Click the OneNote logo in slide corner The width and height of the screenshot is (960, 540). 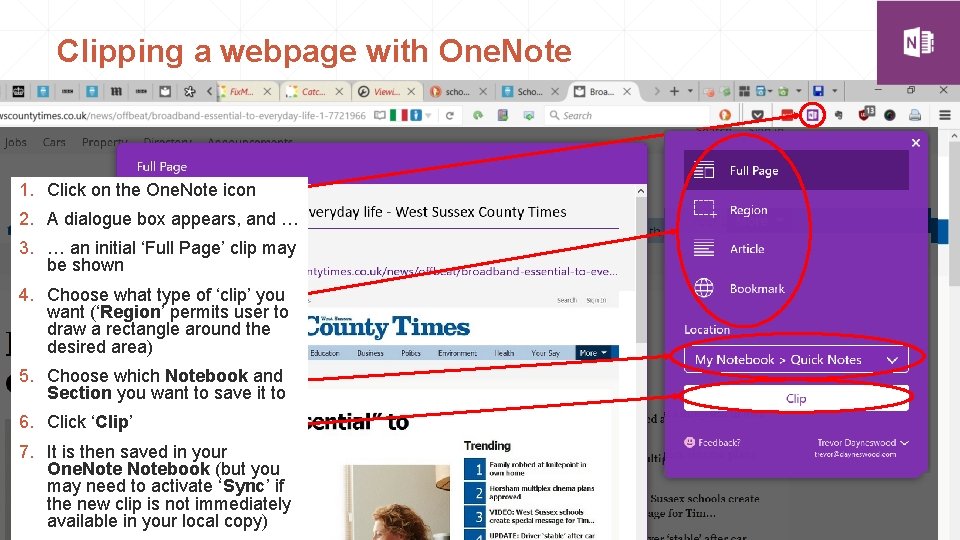tap(918, 42)
